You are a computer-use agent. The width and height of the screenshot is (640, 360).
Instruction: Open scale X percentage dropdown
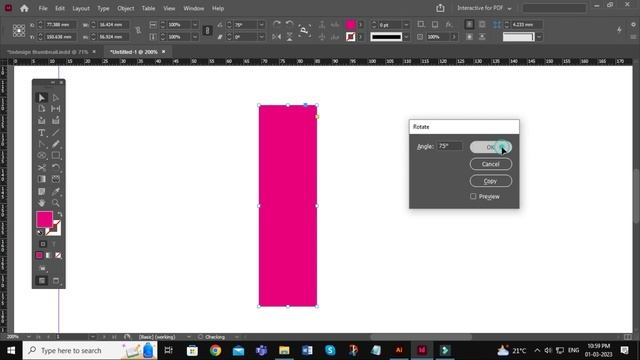[195, 24]
